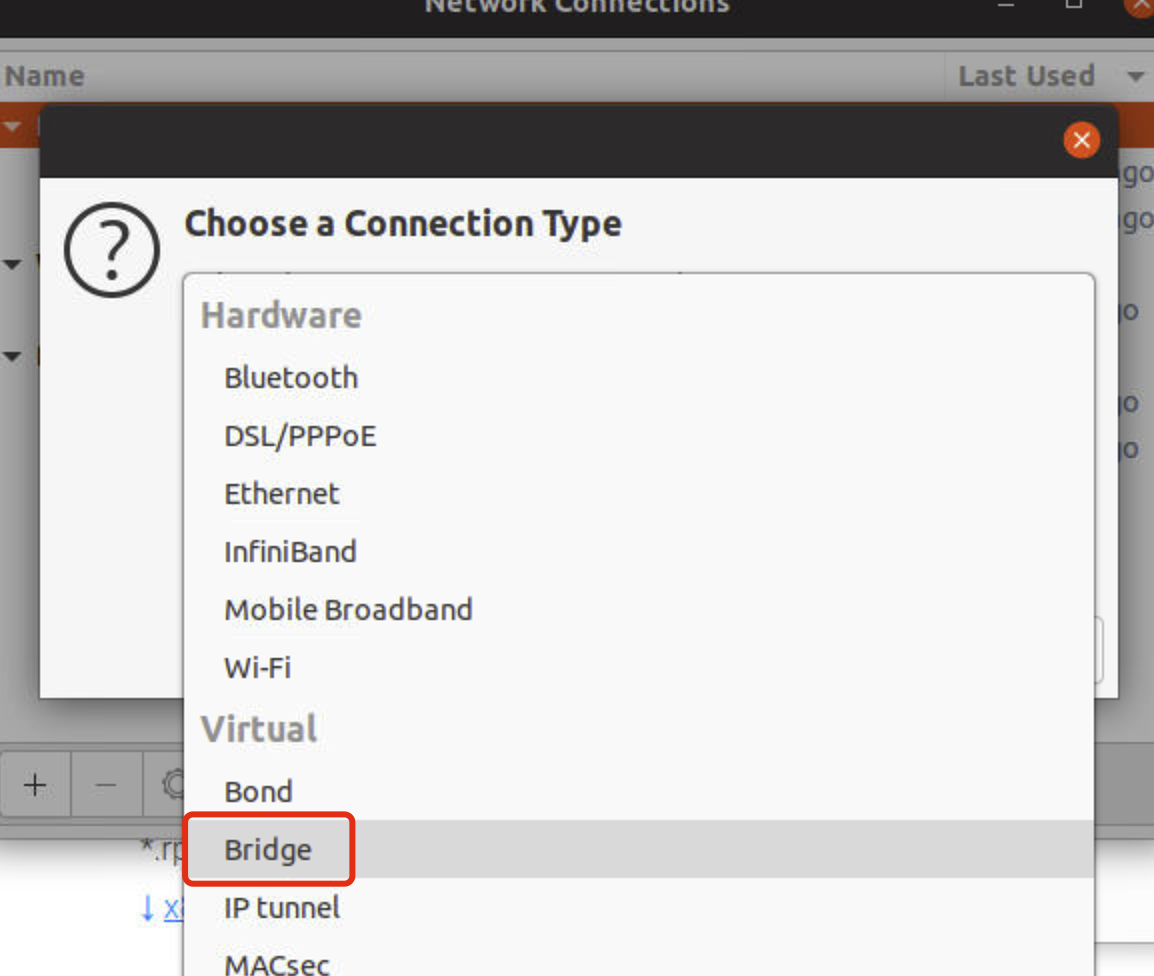Viewport: 1154px width, 976px height.
Task: Select the highlighted Bridge option
Action: coord(268,850)
